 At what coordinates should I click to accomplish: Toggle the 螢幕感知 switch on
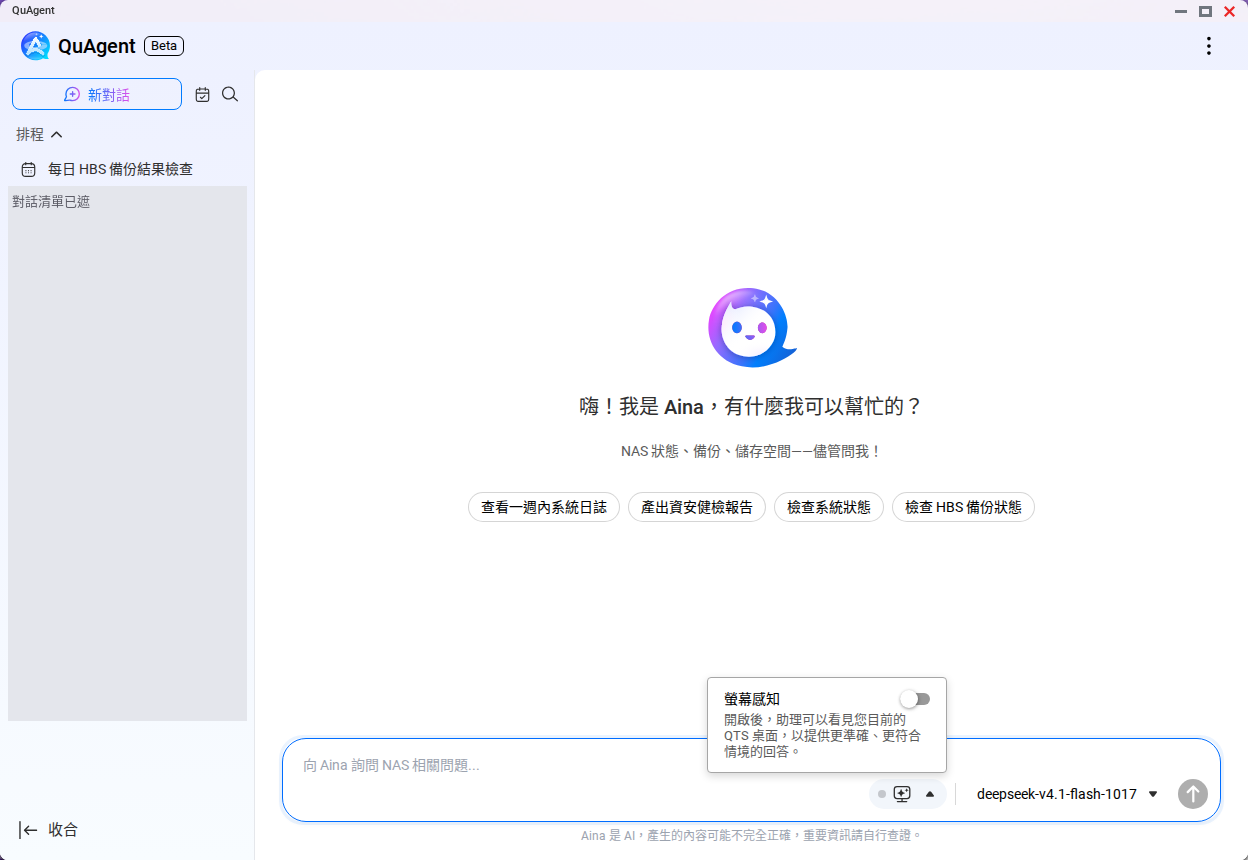coord(915,699)
